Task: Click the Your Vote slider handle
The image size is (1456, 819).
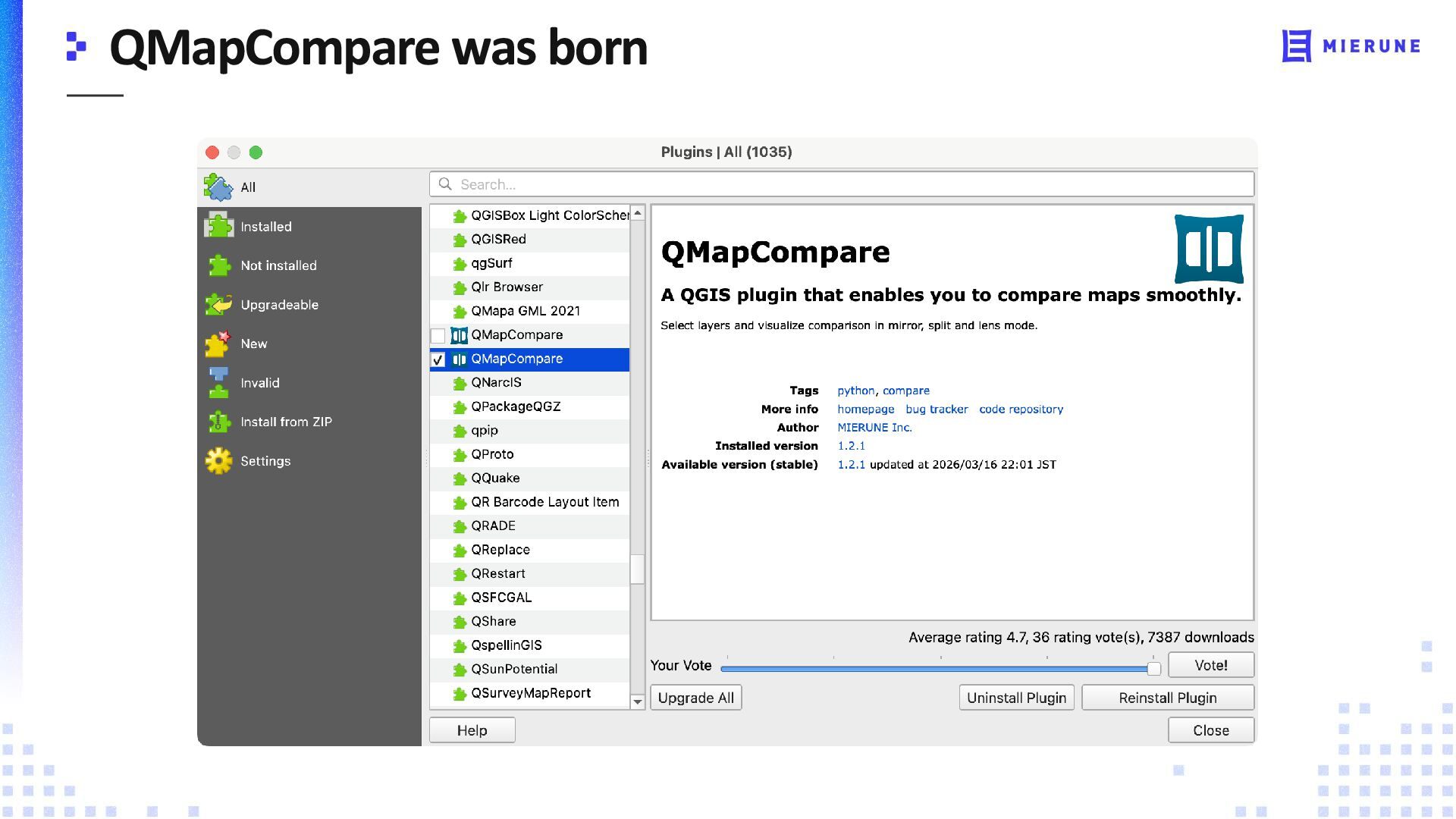Action: [1153, 668]
